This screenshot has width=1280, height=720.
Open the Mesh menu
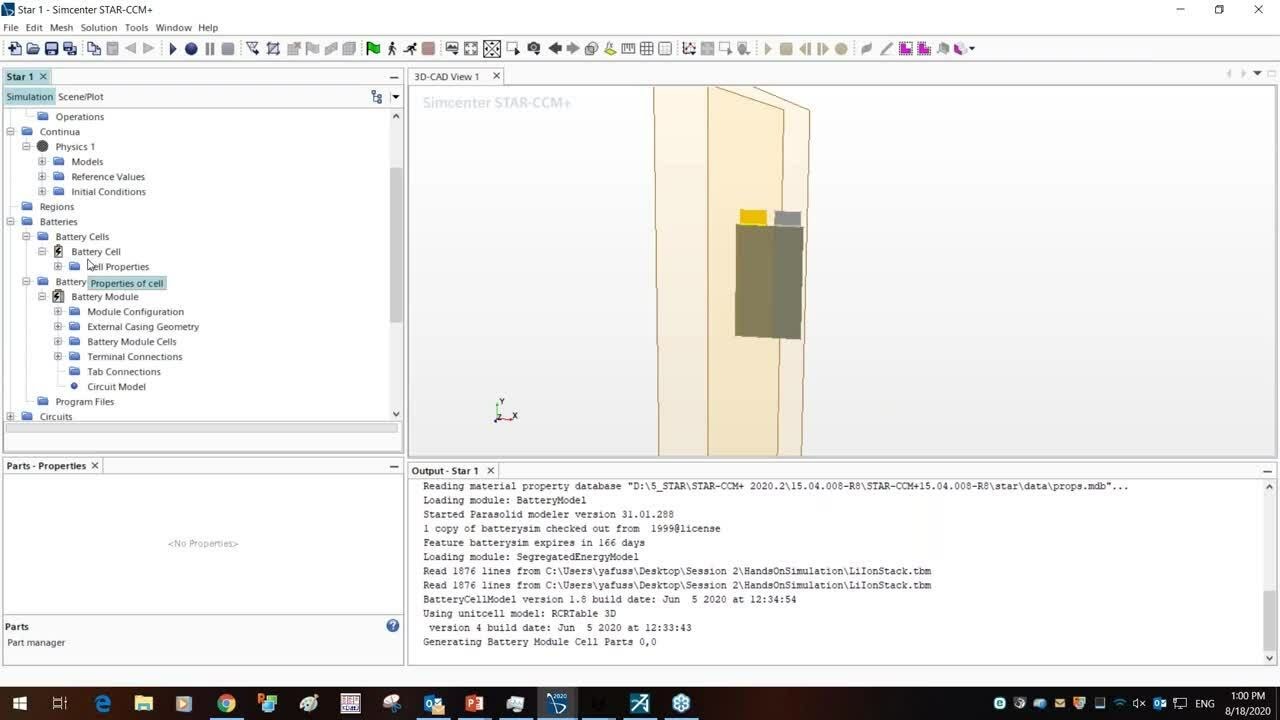(x=61, y=28)
